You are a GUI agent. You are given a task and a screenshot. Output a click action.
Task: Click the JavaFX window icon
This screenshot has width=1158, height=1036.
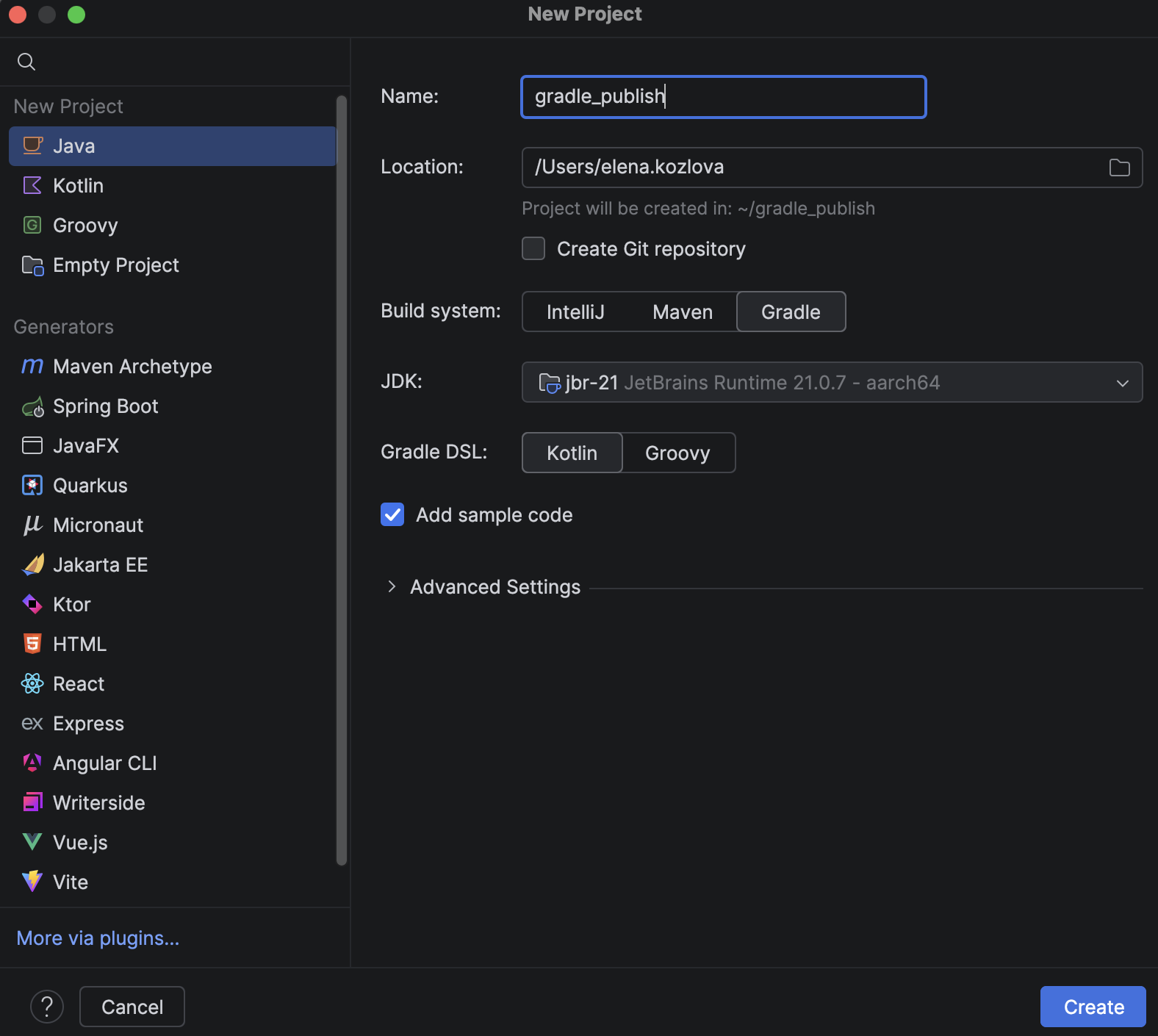(x=32, y=445)
